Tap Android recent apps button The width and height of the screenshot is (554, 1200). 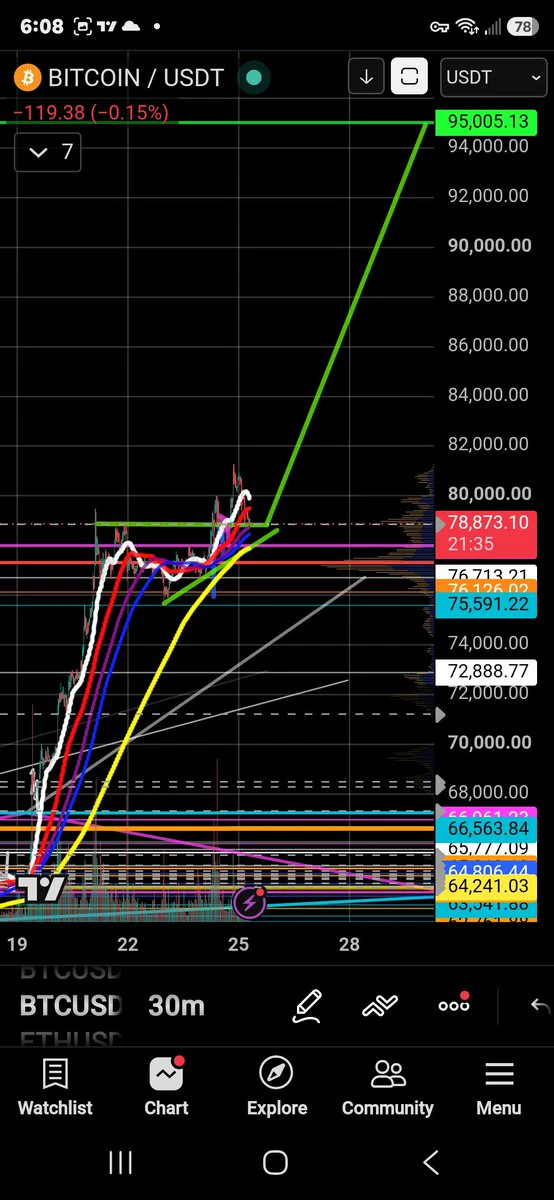coord(121,1162)
